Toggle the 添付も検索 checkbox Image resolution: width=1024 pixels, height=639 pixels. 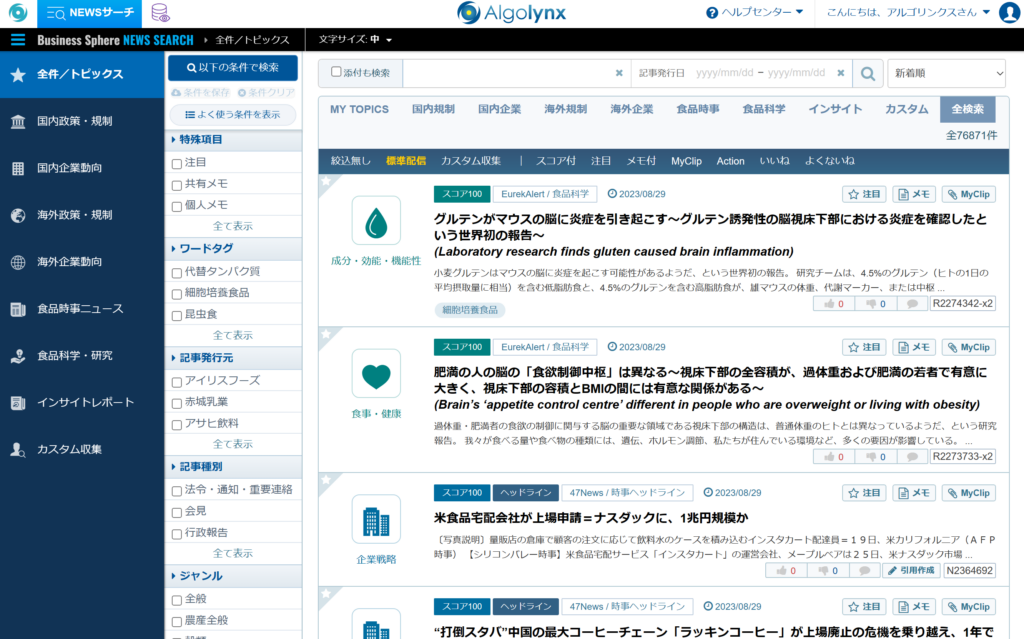click(x=336, y=72)
